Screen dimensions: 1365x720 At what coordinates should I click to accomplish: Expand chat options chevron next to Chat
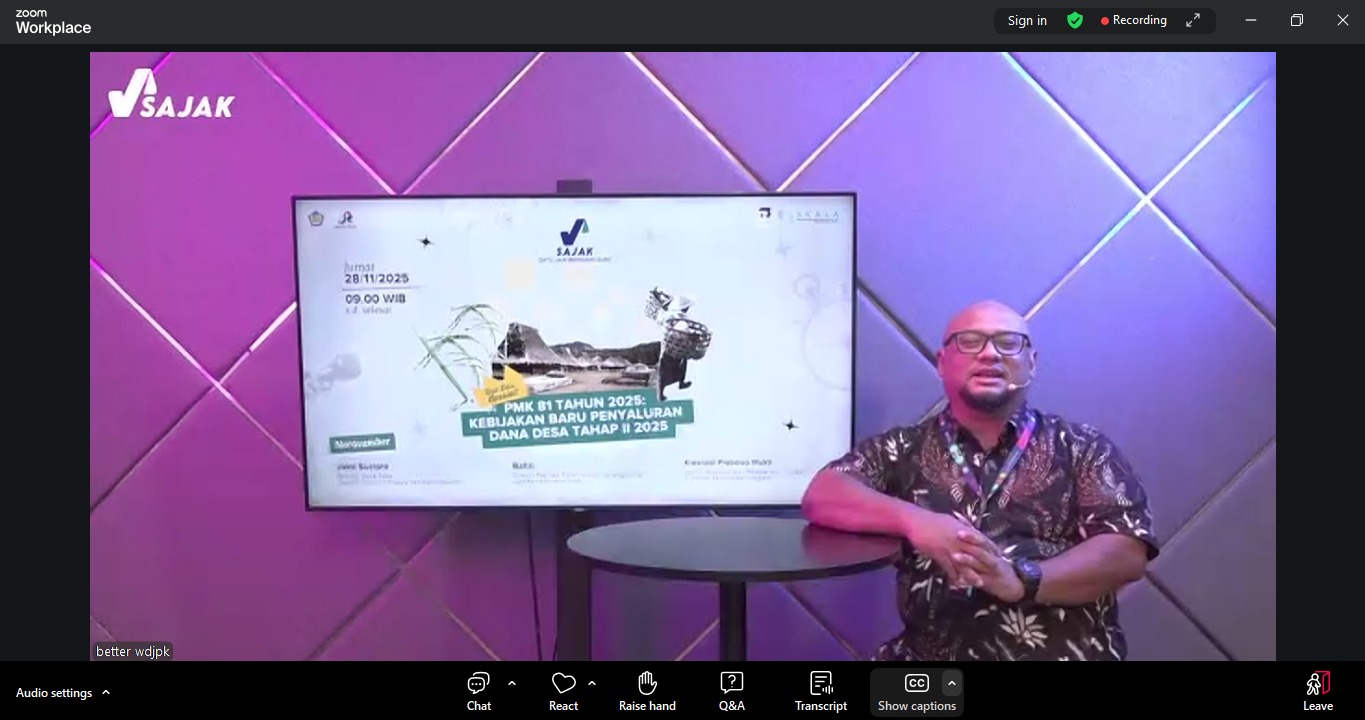click(x=512, y=684)
